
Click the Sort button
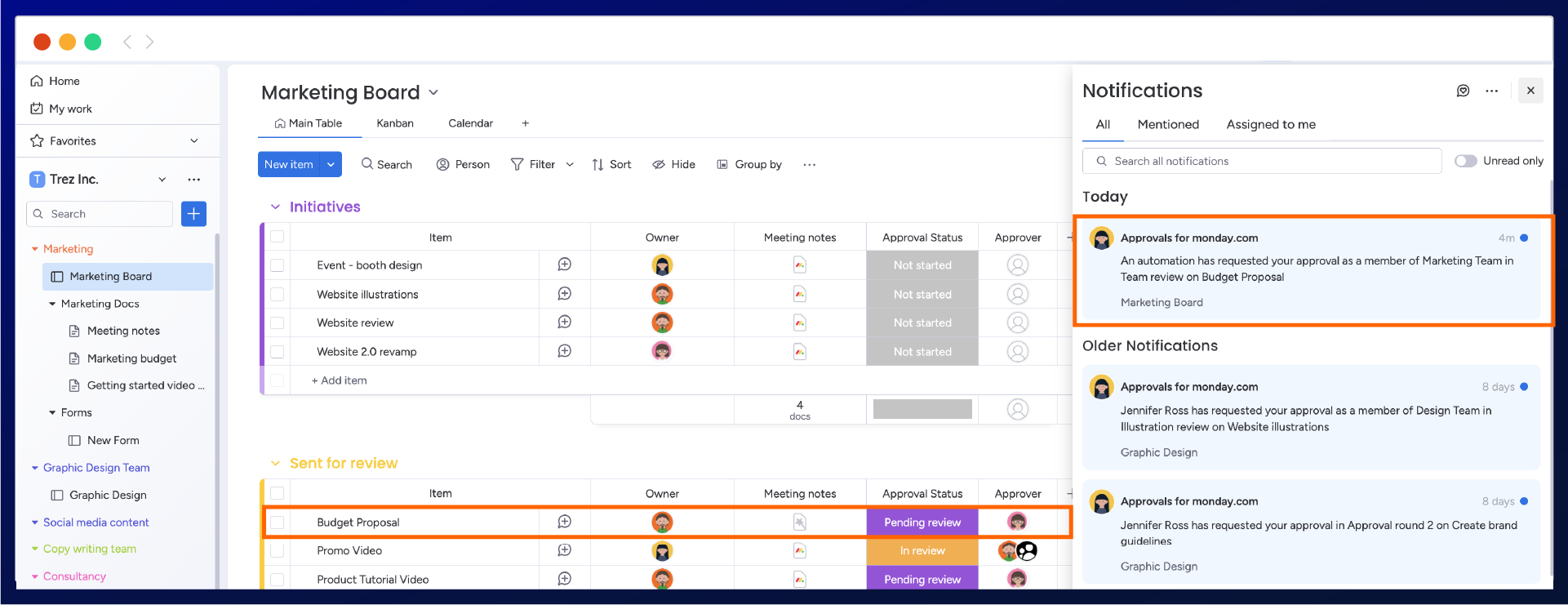pos(611,164)
